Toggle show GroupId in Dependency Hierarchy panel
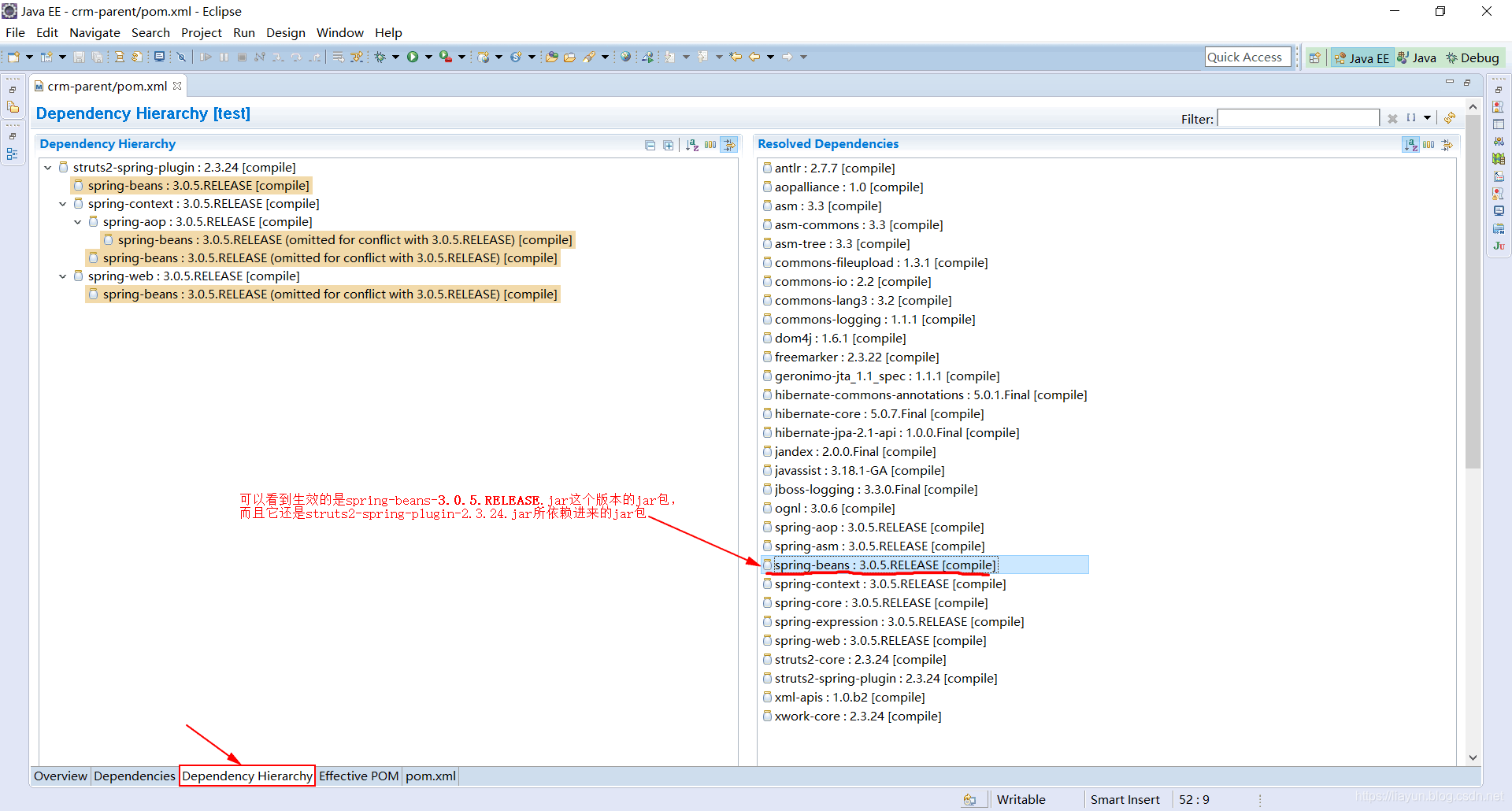 710,145
